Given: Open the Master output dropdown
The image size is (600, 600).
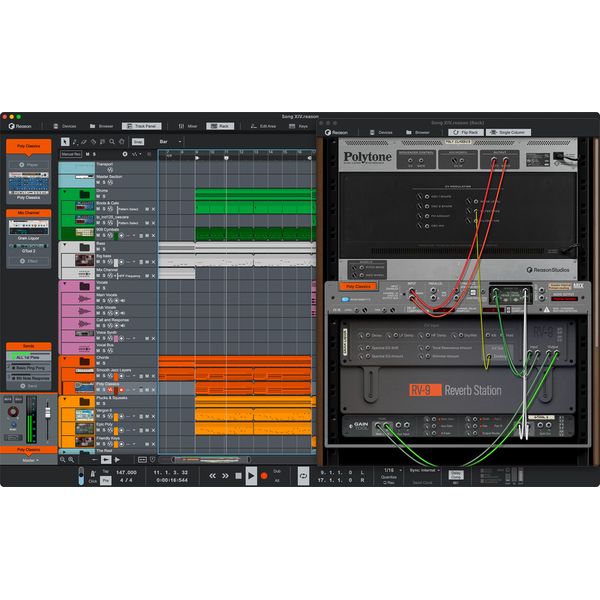Looking at the screenshot, I should point(31,460).
